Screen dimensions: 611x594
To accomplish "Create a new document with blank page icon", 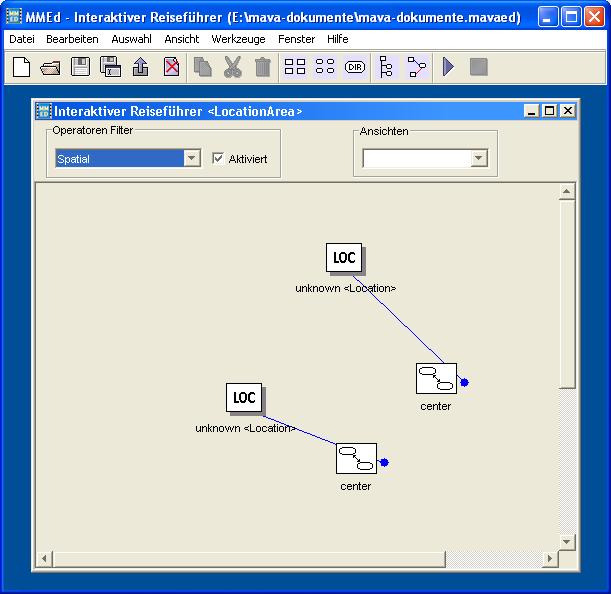I will tap(21, 67).
